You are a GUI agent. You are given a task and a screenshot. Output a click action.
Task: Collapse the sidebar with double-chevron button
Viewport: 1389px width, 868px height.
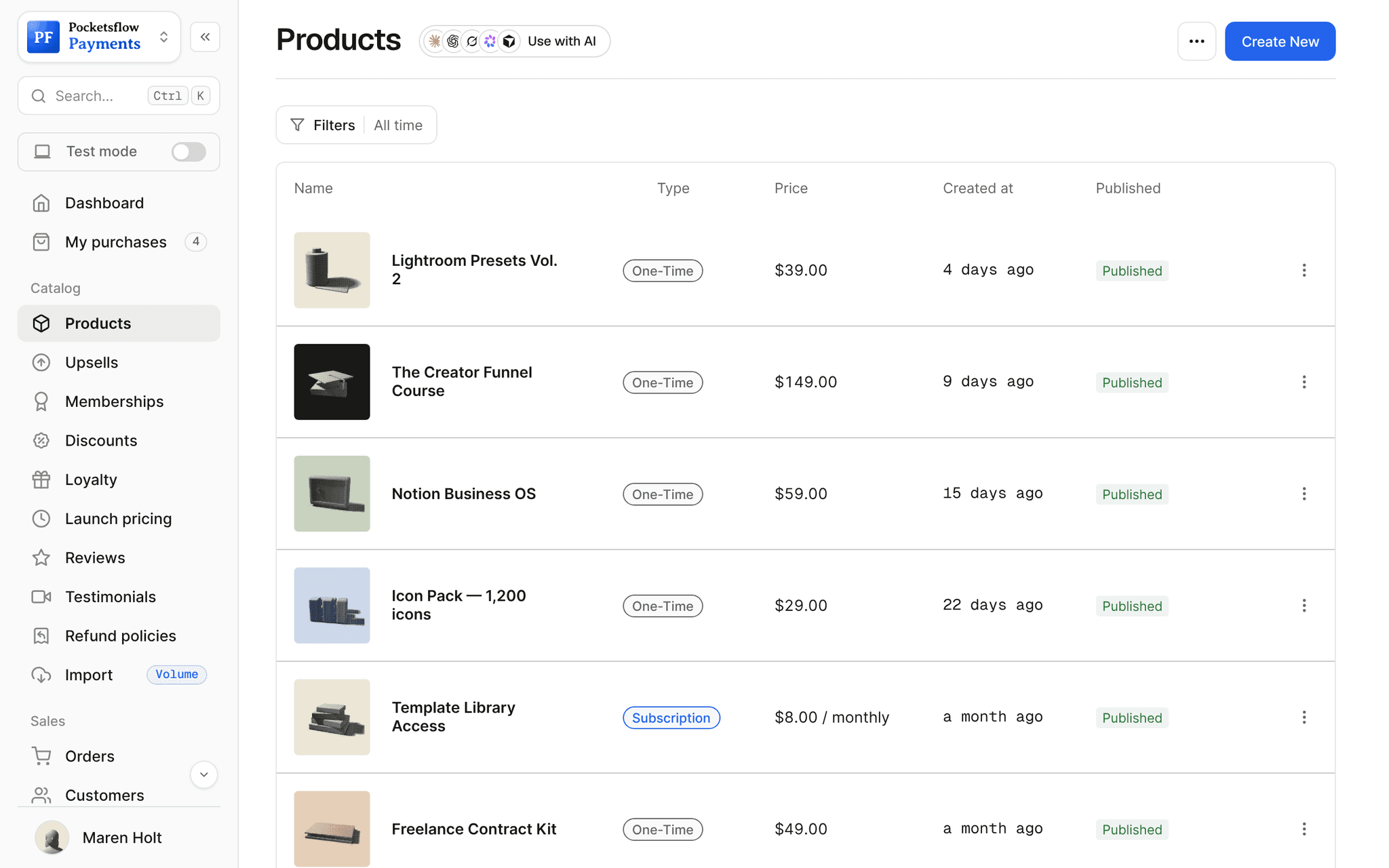205,37
